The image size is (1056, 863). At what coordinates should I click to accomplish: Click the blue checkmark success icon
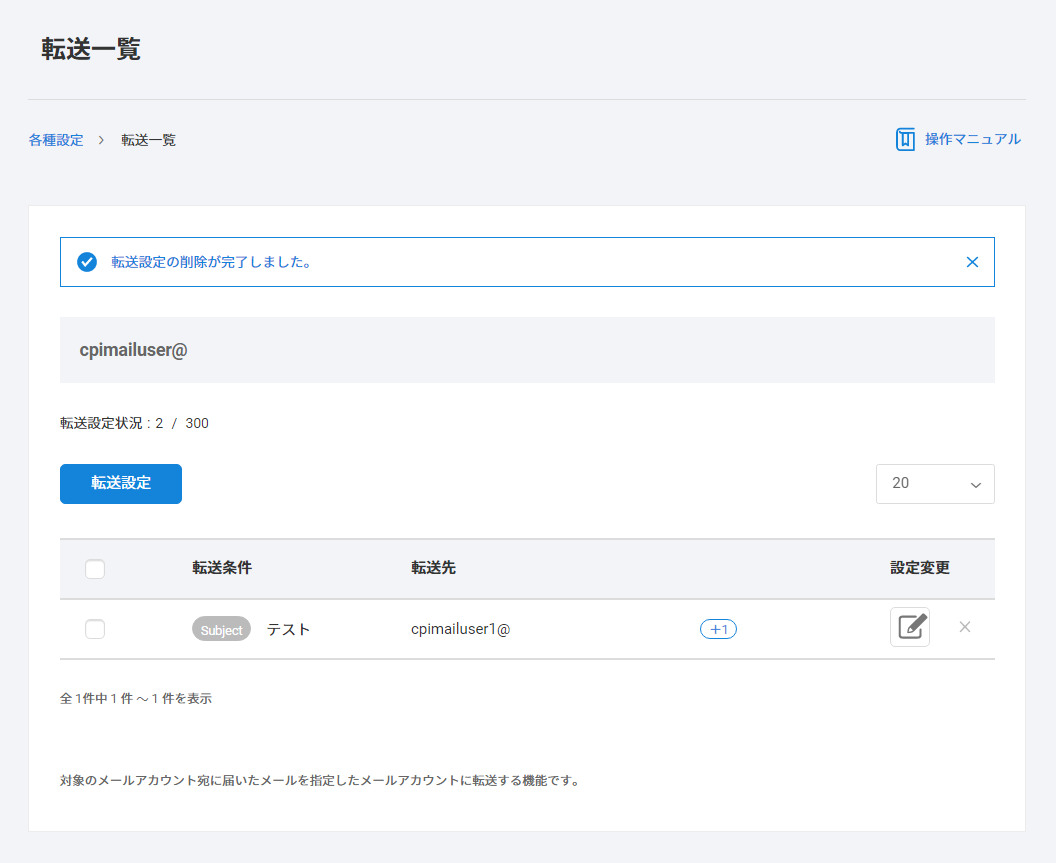[87, 262]
